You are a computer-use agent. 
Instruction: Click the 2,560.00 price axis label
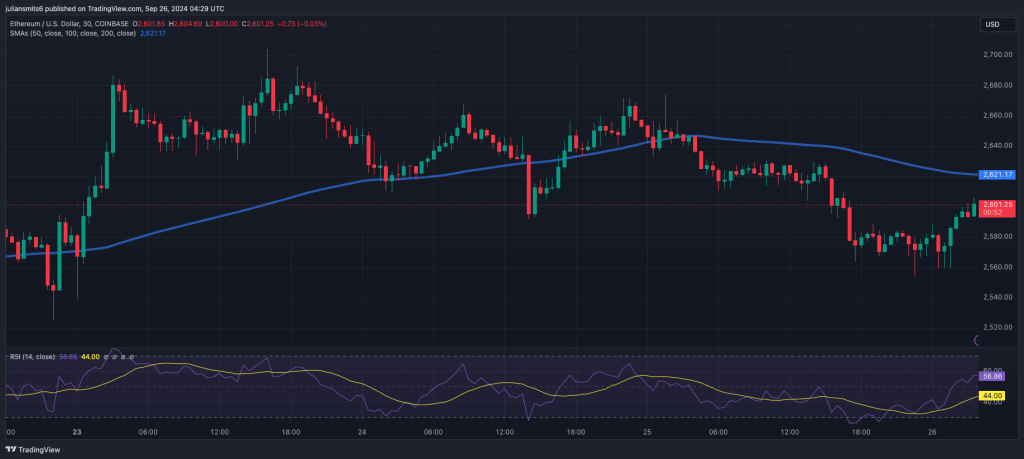(x=997, y=267)
